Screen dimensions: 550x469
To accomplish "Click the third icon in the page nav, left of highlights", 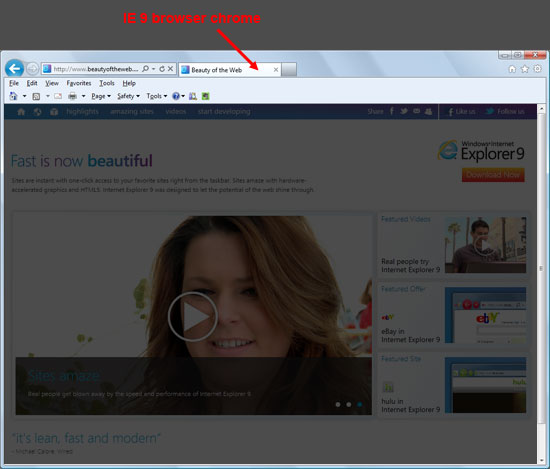I will tap(54, 112).
